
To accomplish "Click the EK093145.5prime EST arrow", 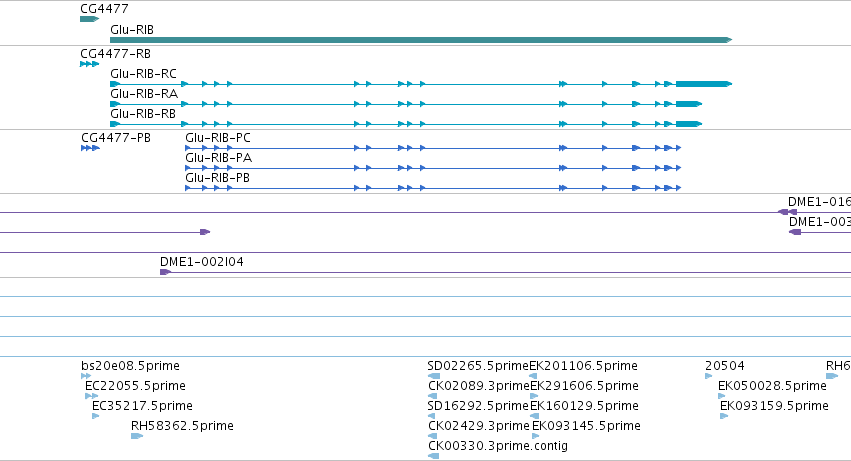I will (536, 436).
